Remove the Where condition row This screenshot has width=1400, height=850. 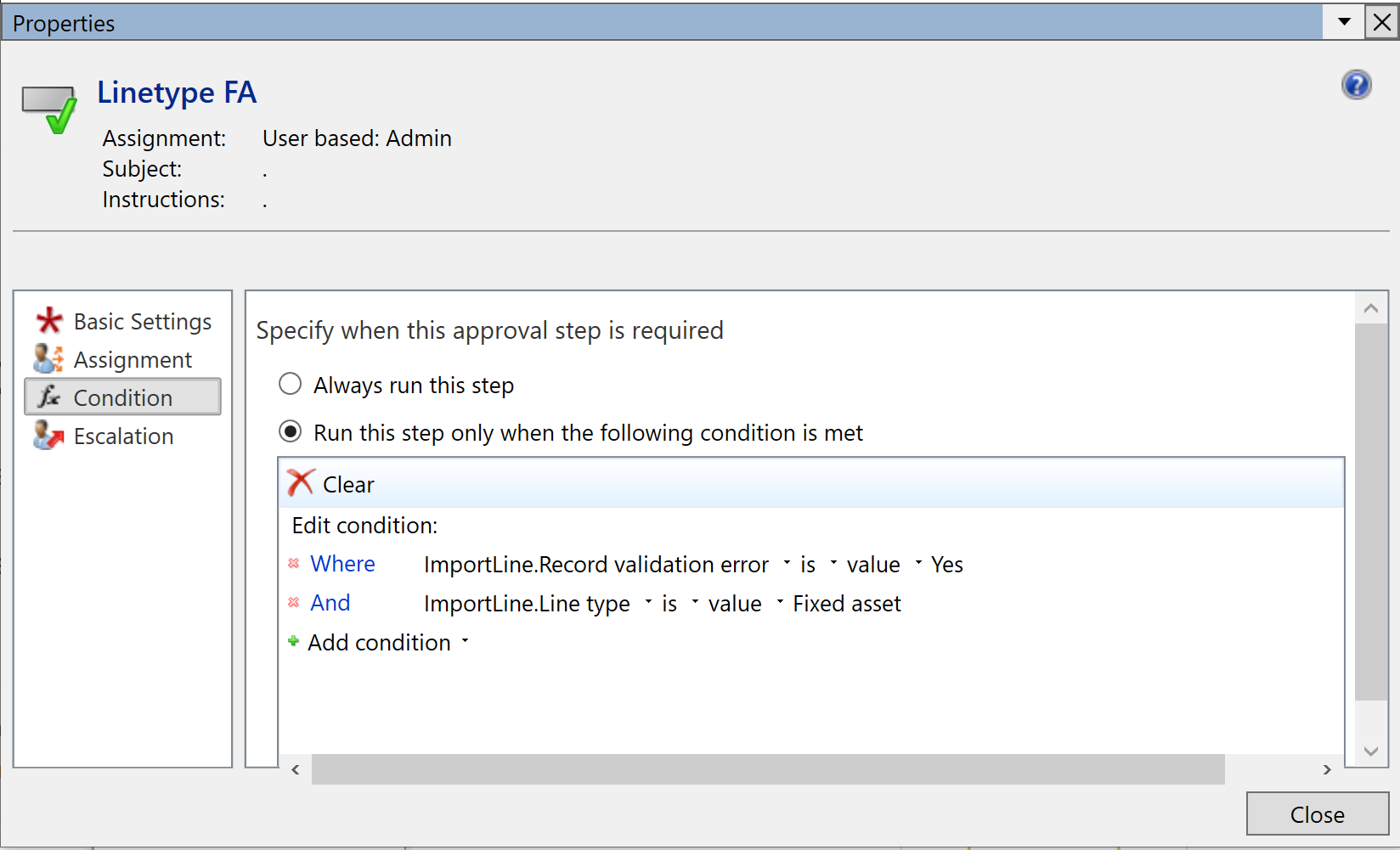pos(294,563)
